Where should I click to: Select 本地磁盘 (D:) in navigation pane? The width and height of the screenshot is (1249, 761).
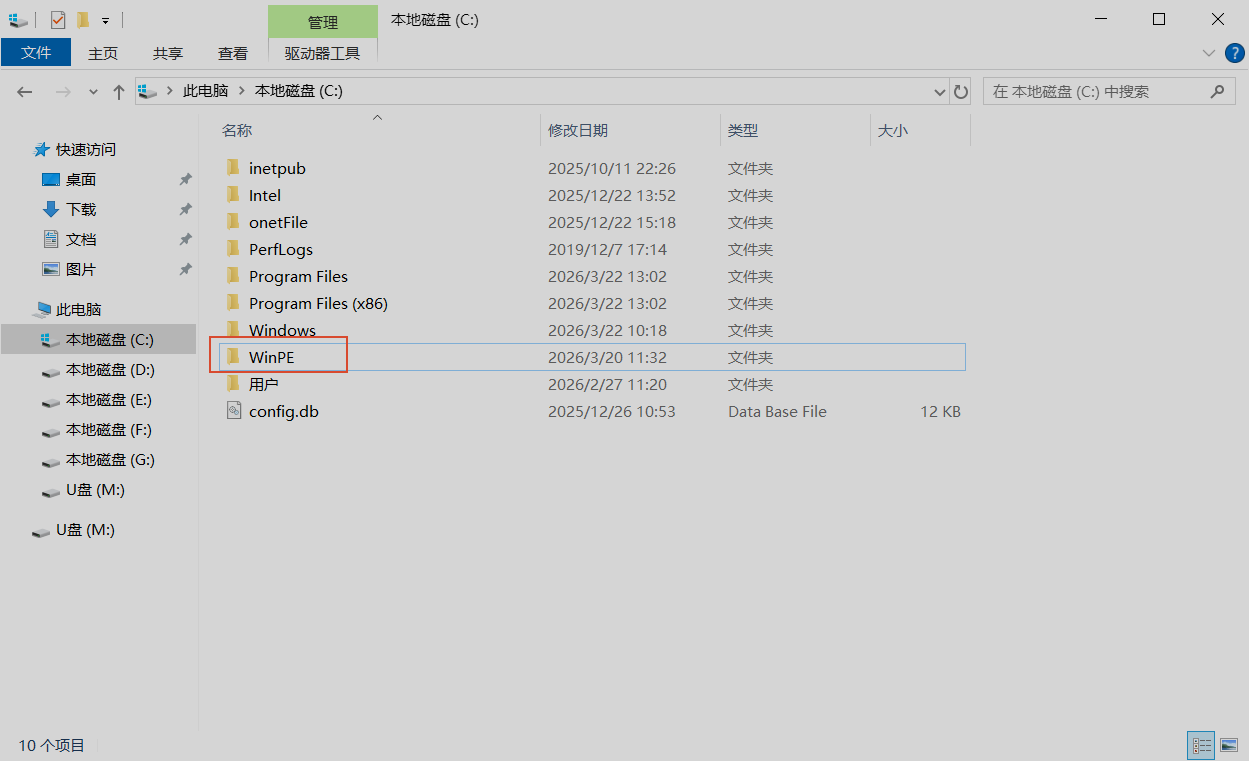point(110,370)
